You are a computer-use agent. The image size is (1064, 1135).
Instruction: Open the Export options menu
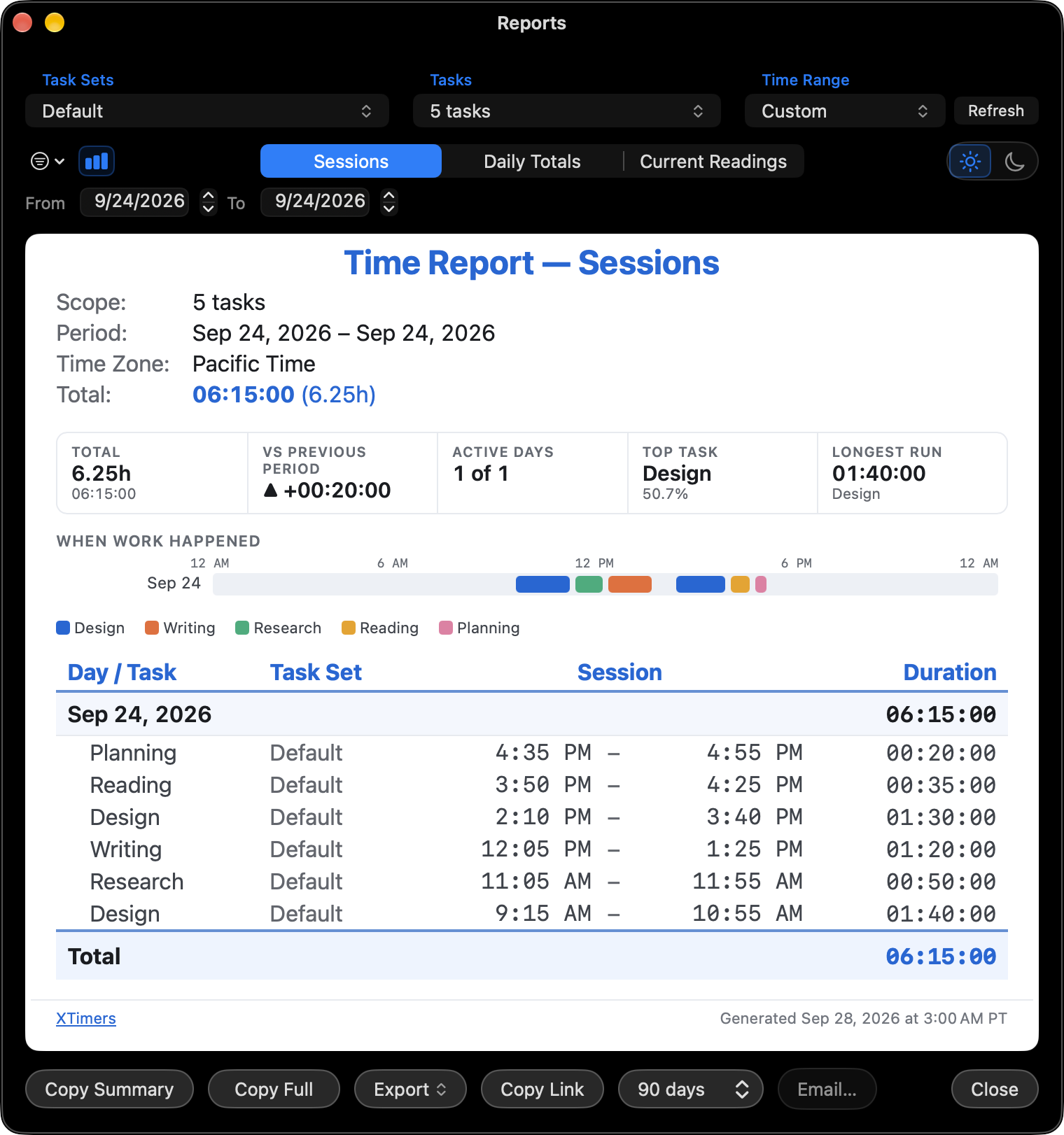(410, 1089)
